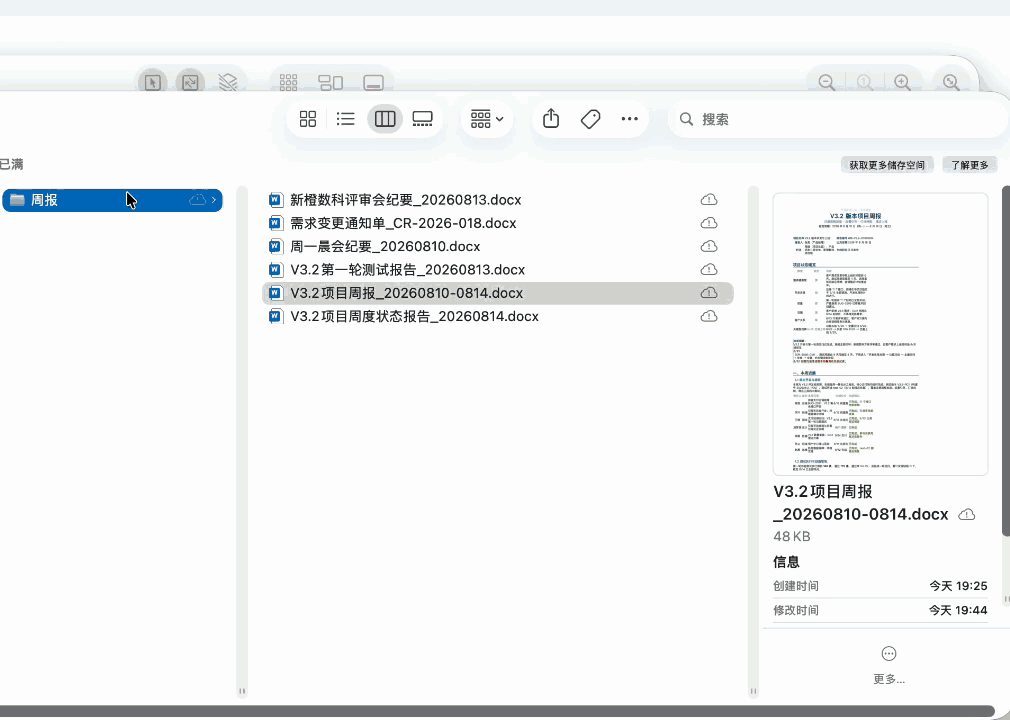This screenshot has height=720, width=1010.
Task: Click cloud icon beside V3.2第一轮测试报告 file
Action: pos(709,269)
